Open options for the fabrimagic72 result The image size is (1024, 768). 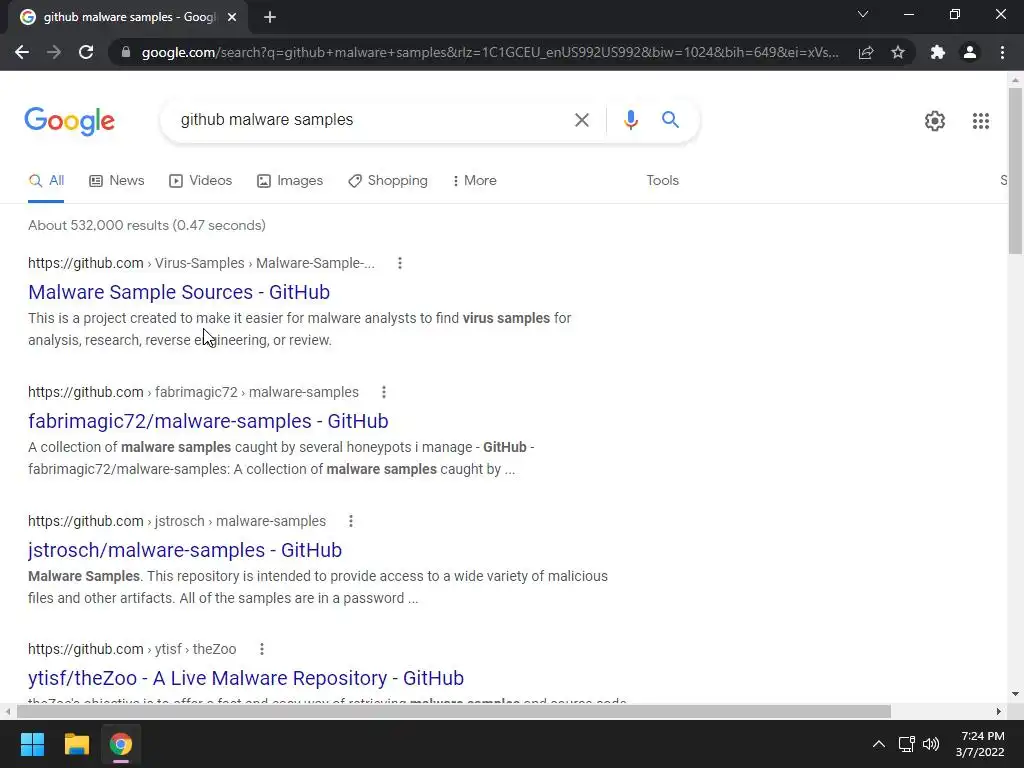tap(383, 392)
